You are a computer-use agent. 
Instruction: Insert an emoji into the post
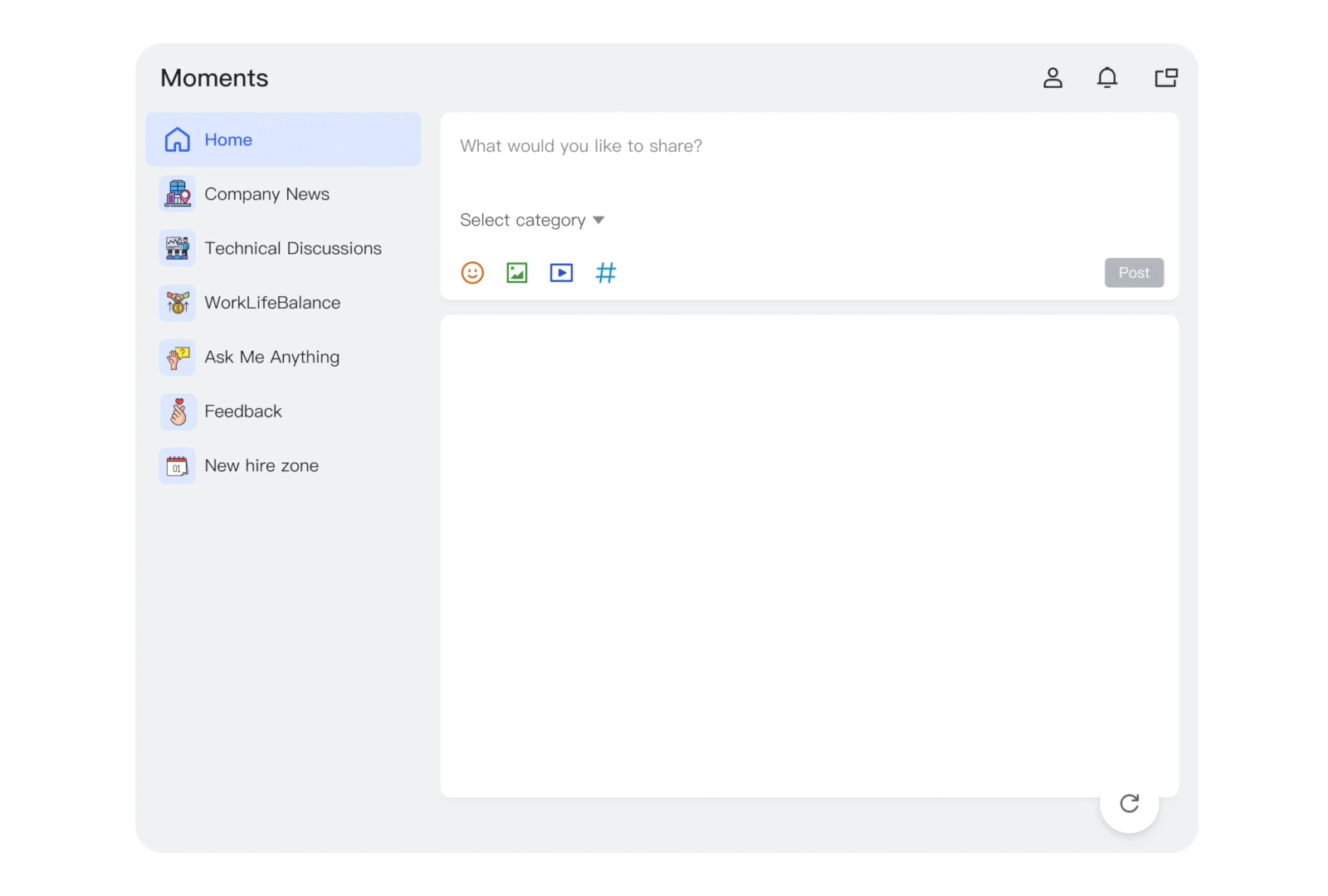pyautogui.click(x=472, y=273)
